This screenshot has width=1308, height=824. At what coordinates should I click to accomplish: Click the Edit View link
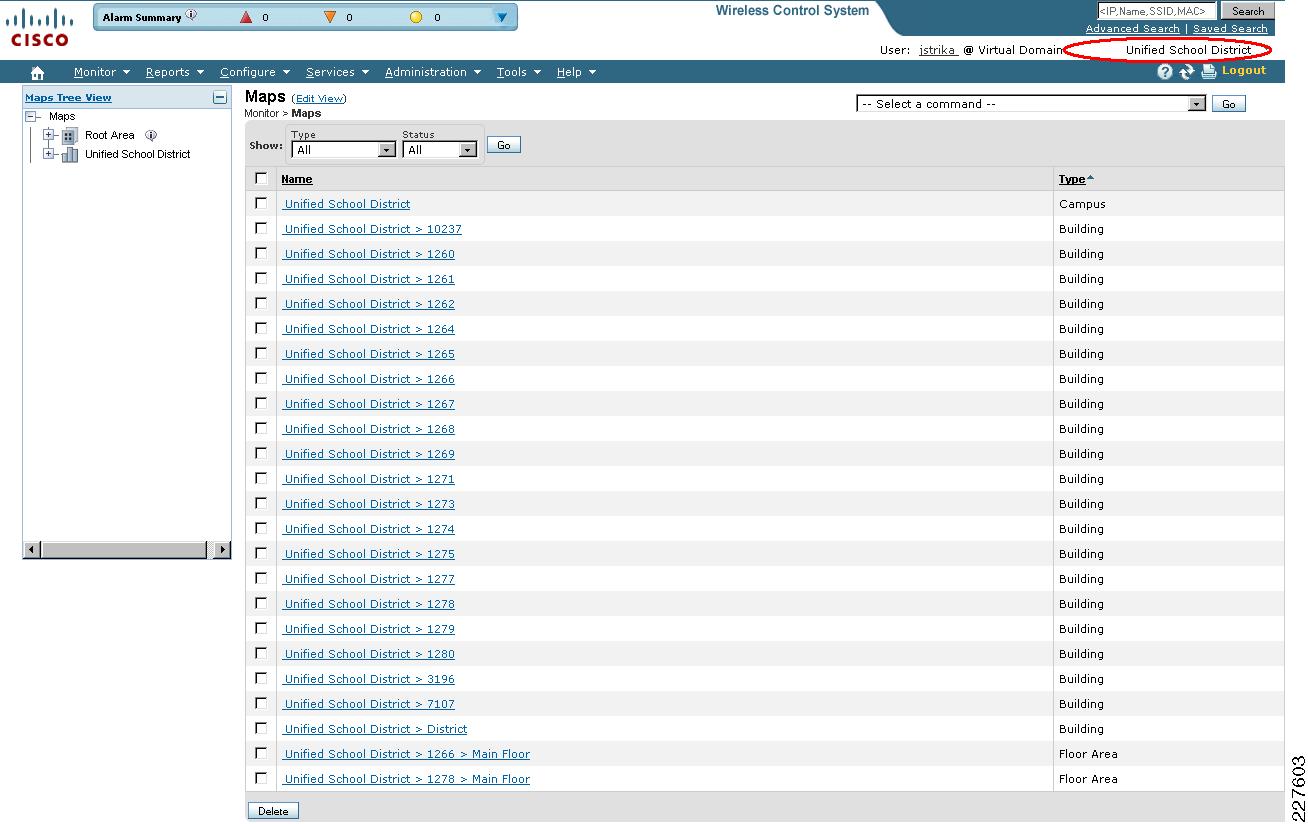click(319, 99)
